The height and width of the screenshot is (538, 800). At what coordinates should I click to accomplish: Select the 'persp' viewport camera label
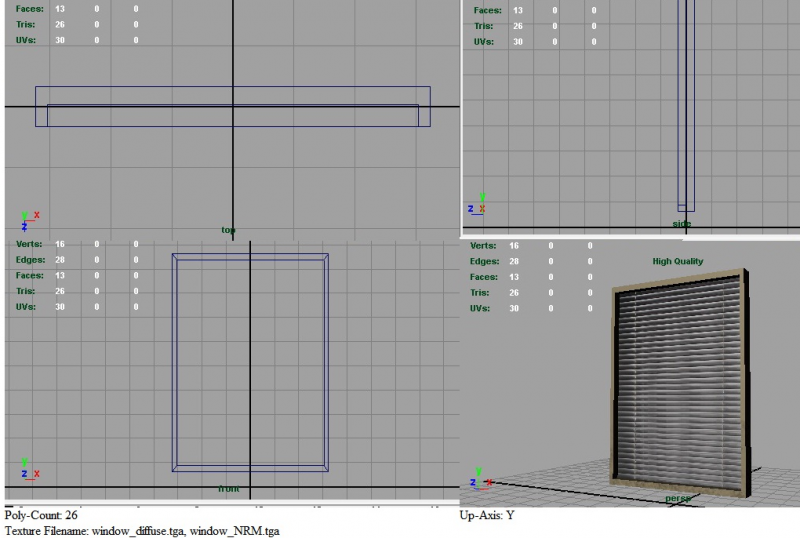(678, 498)
